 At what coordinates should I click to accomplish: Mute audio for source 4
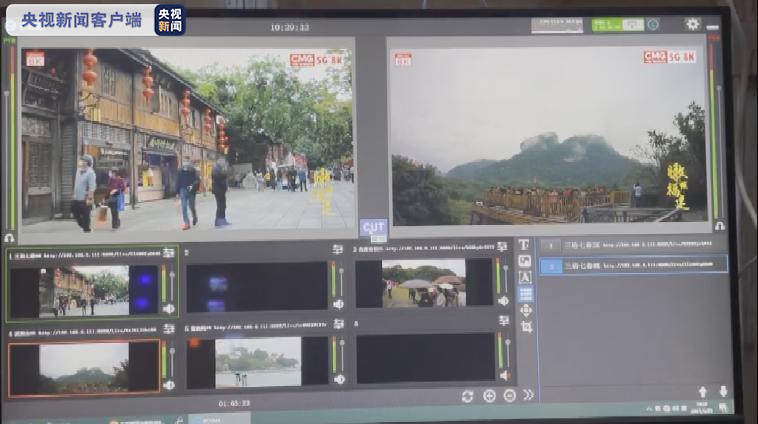(x=168, y=384)
